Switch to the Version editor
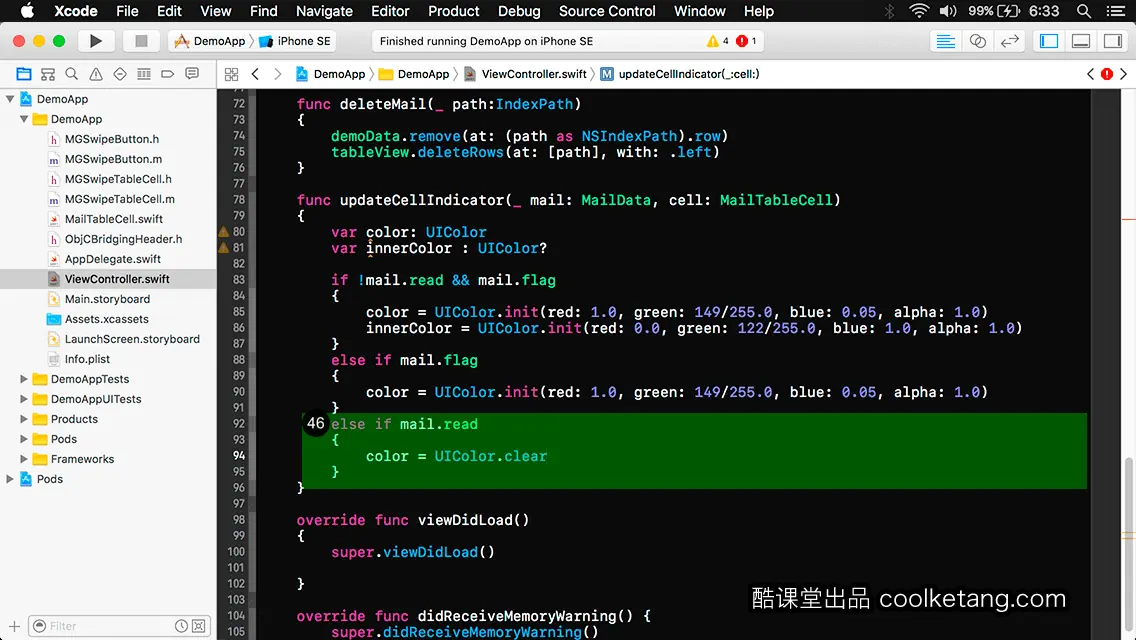The height and width of the screenshot is (640, 1136). click(1009, 41)
